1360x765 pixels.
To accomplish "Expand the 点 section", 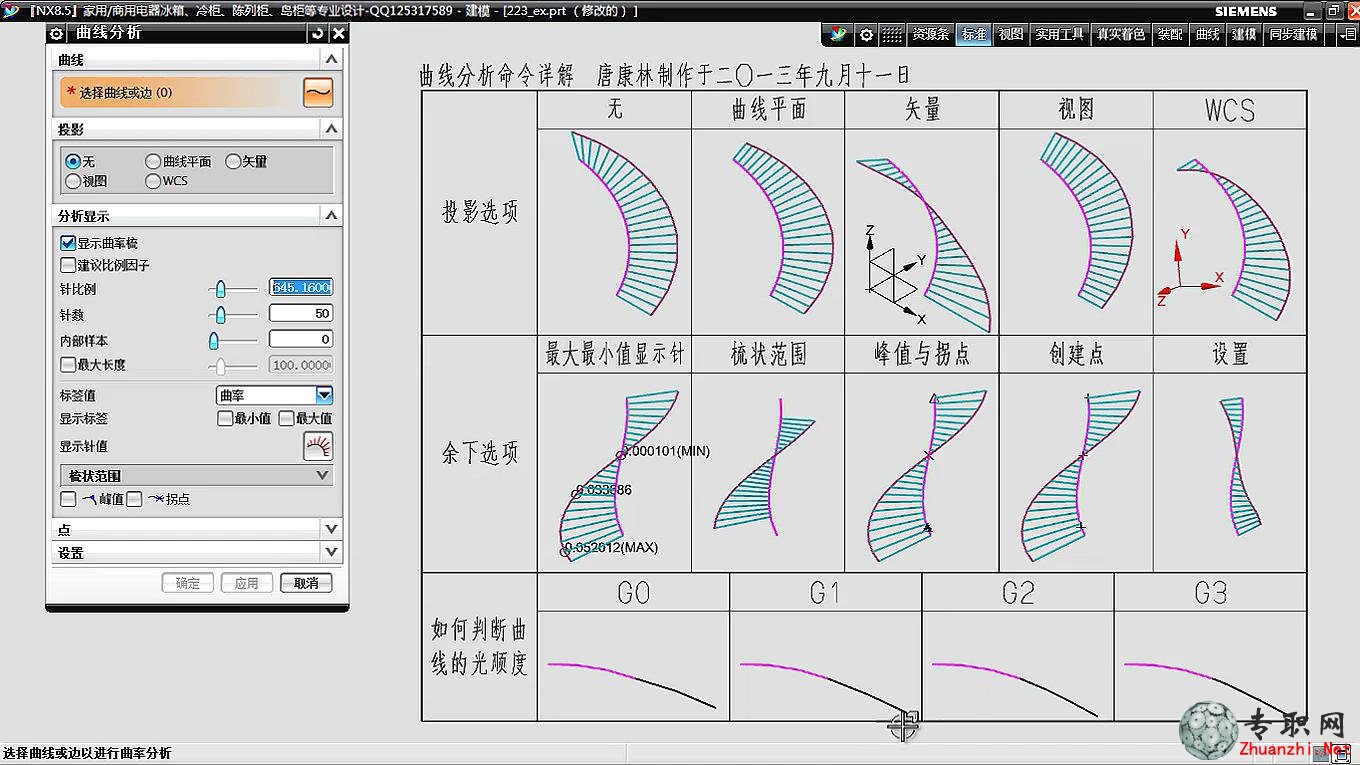I will pyautogui.click(x=332, y=529).
